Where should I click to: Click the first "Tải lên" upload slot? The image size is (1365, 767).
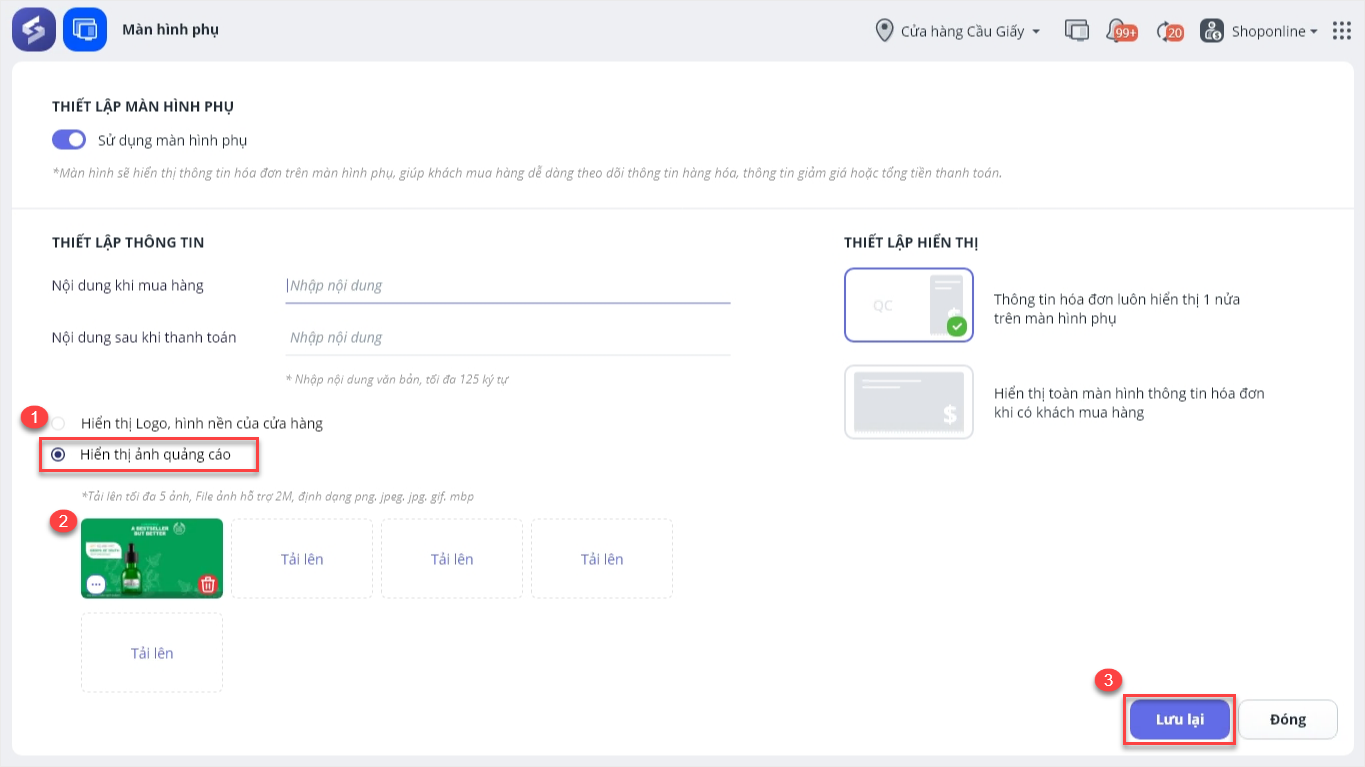302,559
